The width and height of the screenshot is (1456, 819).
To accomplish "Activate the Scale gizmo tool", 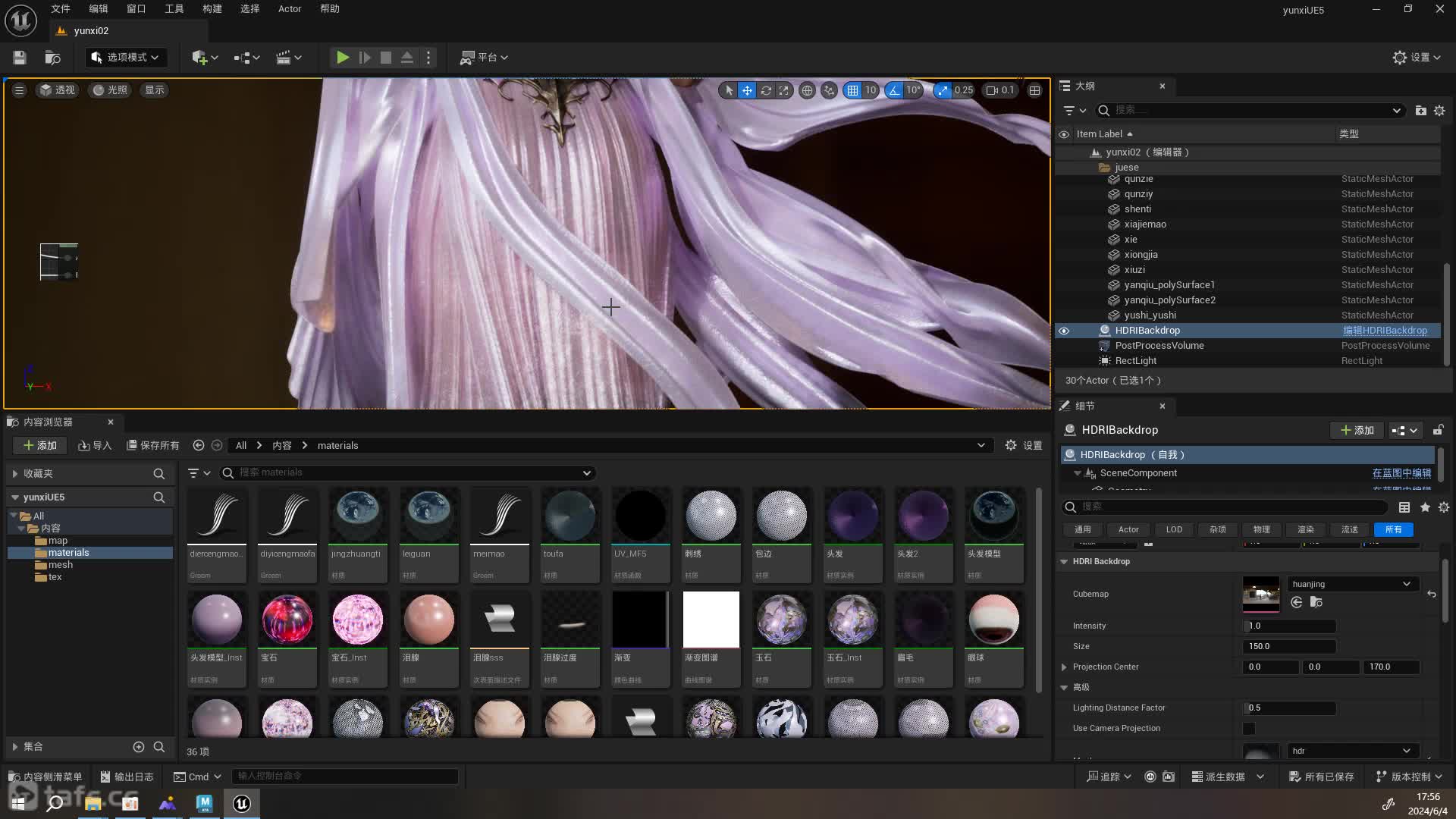I will 783,90.
